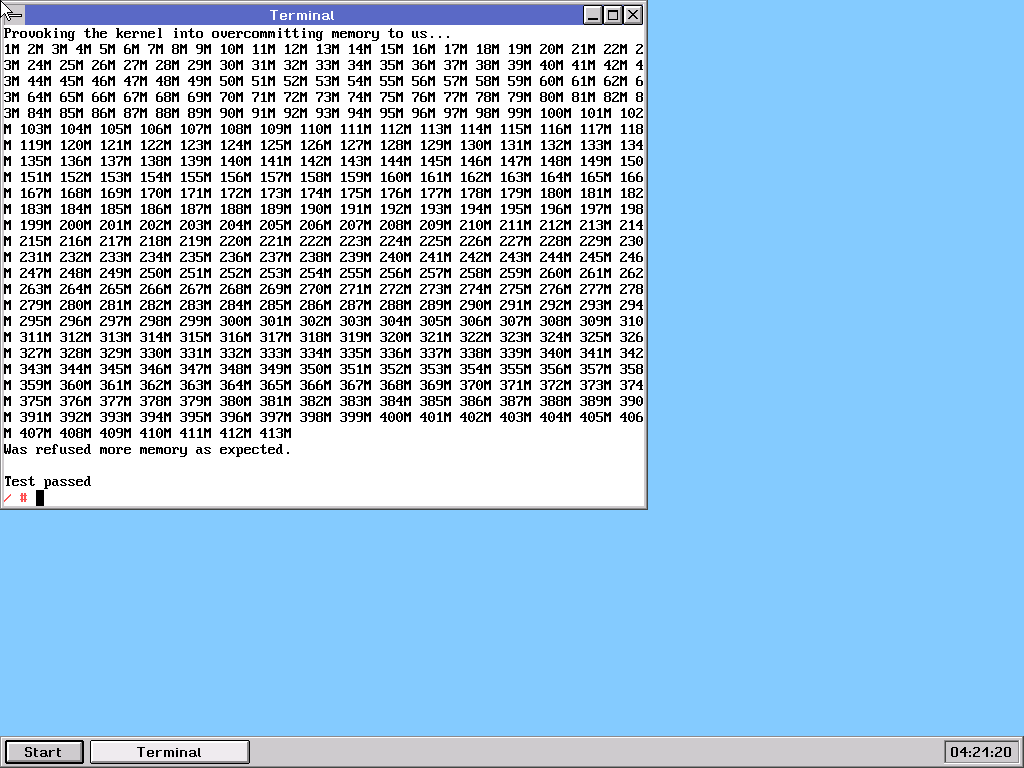This screenshot has width=1024, height=768.
Task: Click the shell prompt cursor block
Action: point(40,498)
